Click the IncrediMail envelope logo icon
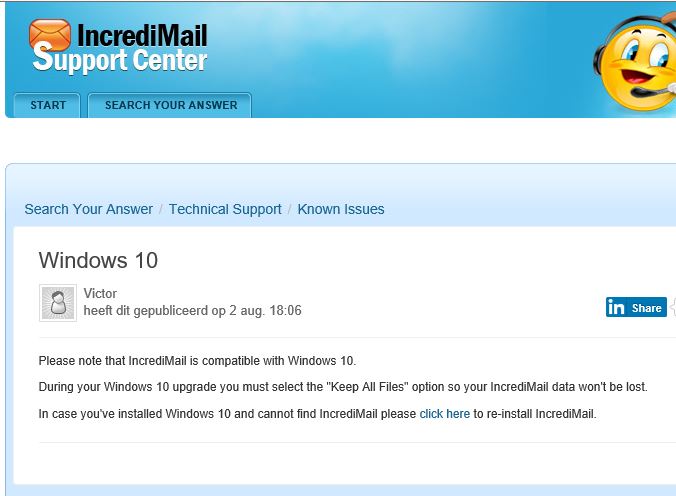Viewport: 676px width, 496px height. pyautogui.click(x=50, y=35)
